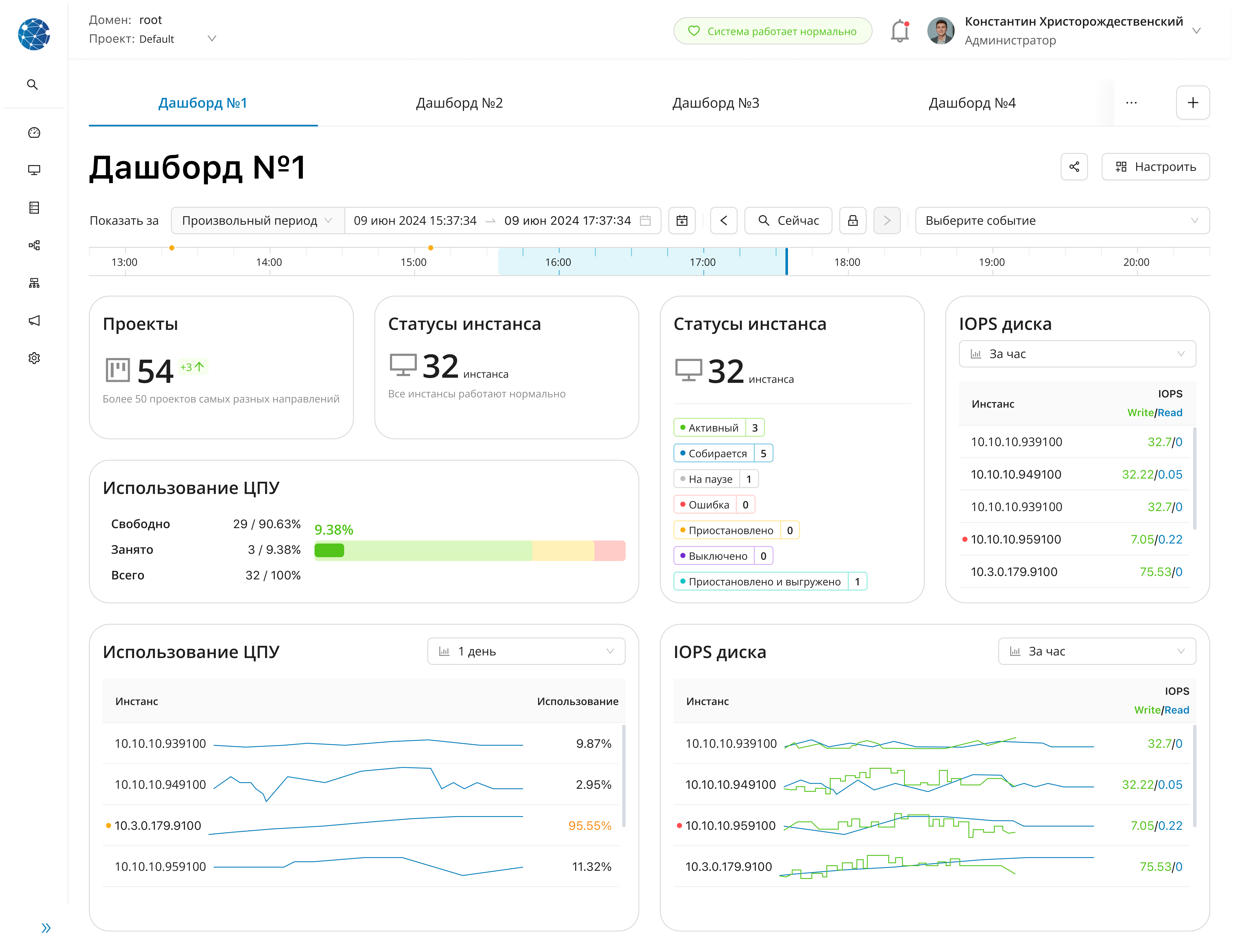
Task: Open the instances monitor sidebar icon
Action: pos(34,170)
